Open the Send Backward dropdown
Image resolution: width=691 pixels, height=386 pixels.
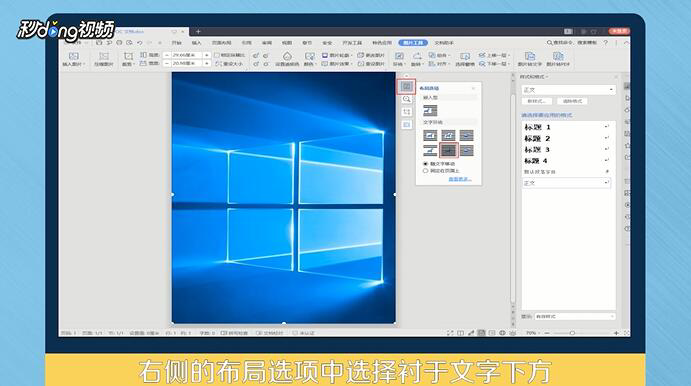click(495, 64)
